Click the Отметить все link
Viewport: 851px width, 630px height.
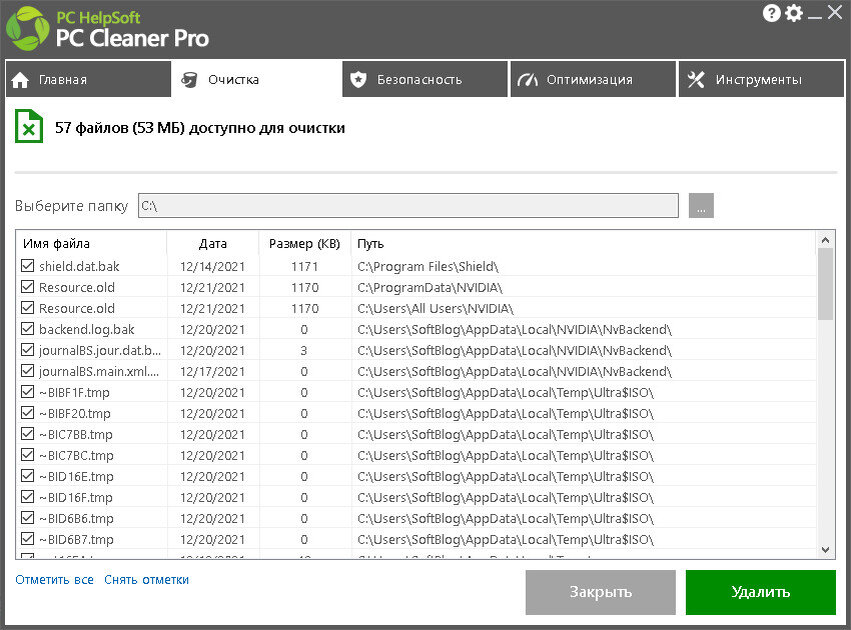pyautogui.click(x=54, y=580)
